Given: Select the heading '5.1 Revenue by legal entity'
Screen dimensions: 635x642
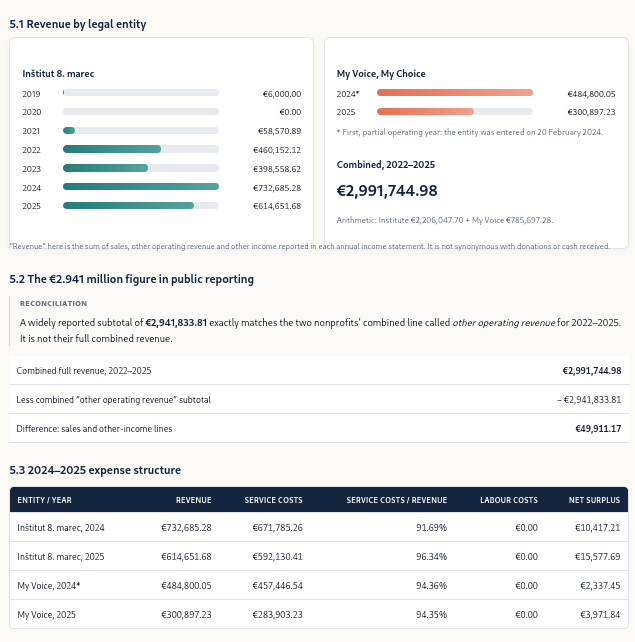Looking at the screenshot, I should click(x=78, y=24).
